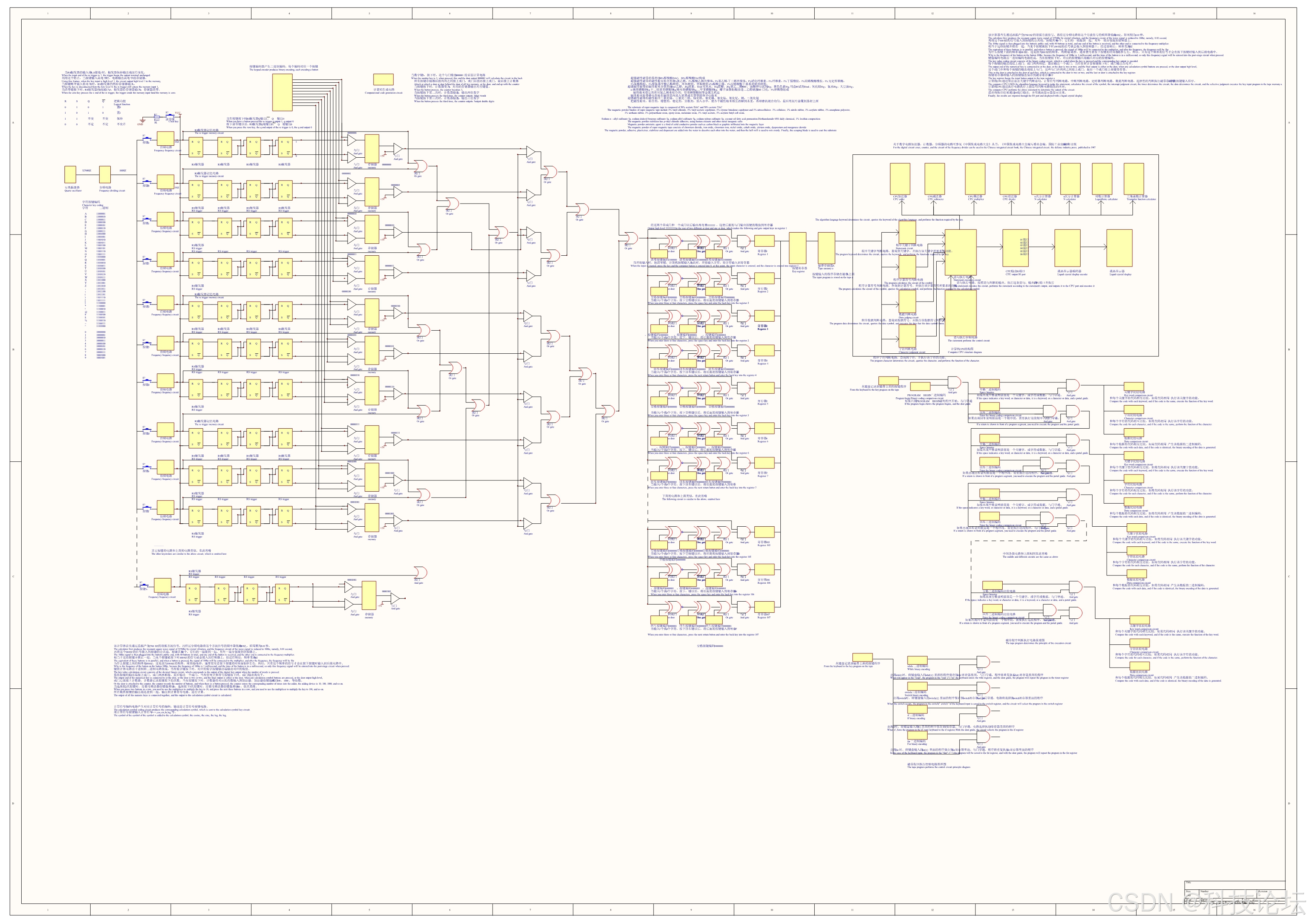Click the CPU multiplier block

coord(975,179)
